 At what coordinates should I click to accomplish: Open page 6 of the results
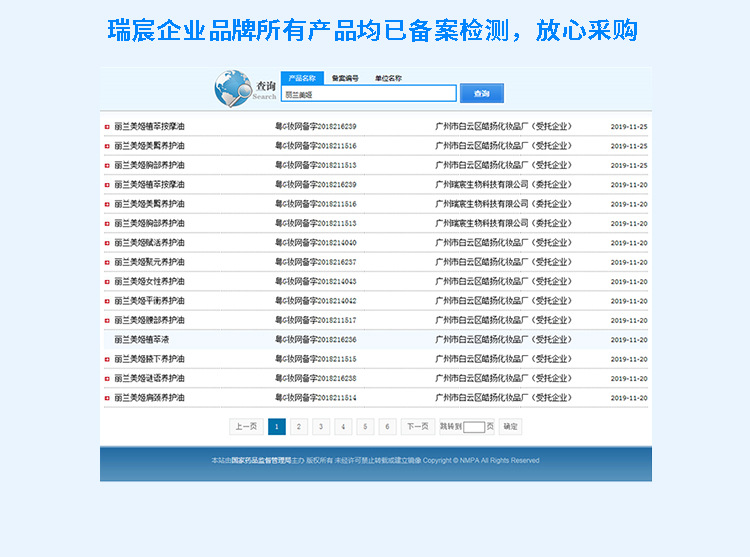click(387, 426)
